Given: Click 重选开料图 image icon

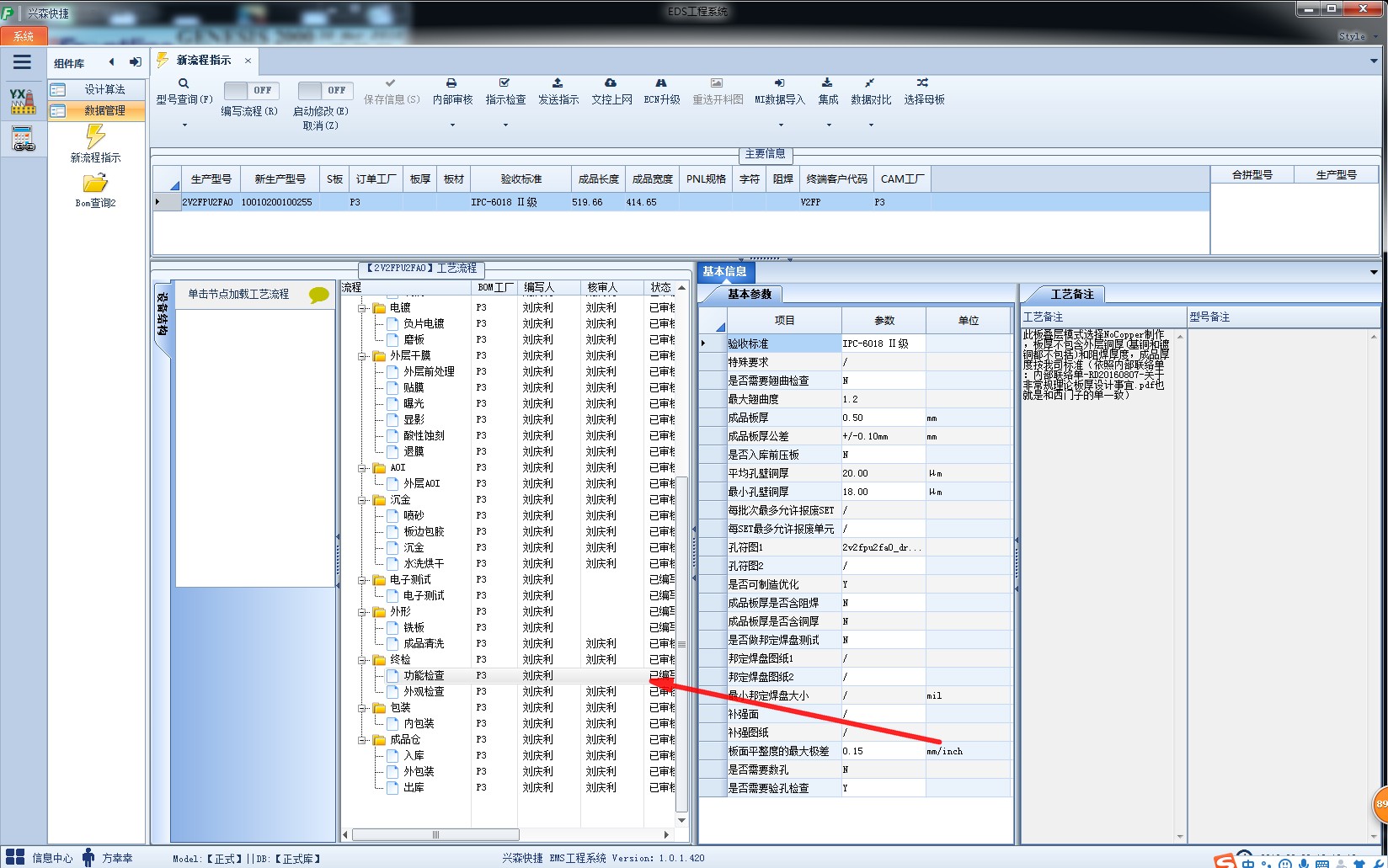Looking at the screenshot, I should [x=717, y=83].
